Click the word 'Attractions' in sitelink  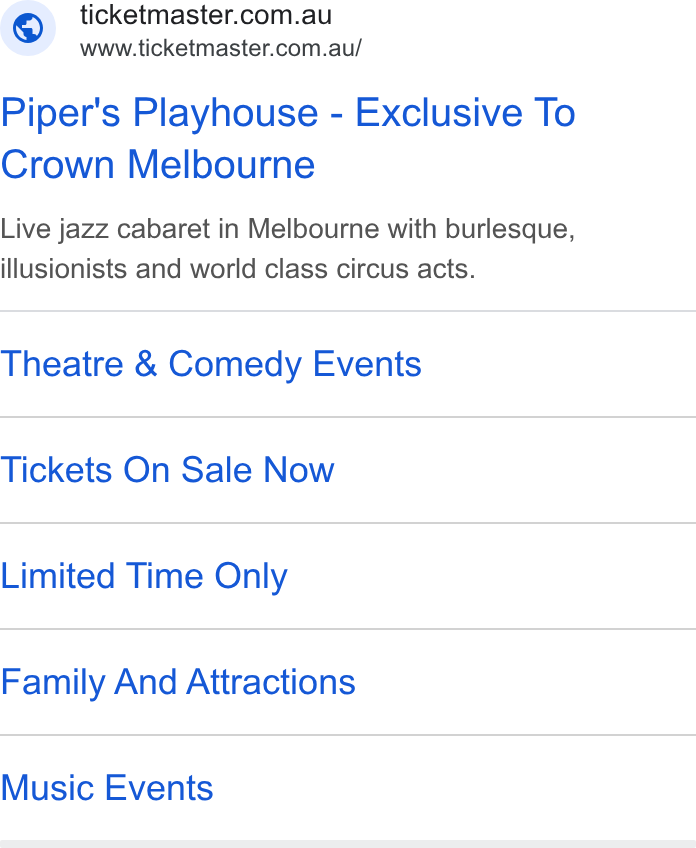[x=271, y=681]
